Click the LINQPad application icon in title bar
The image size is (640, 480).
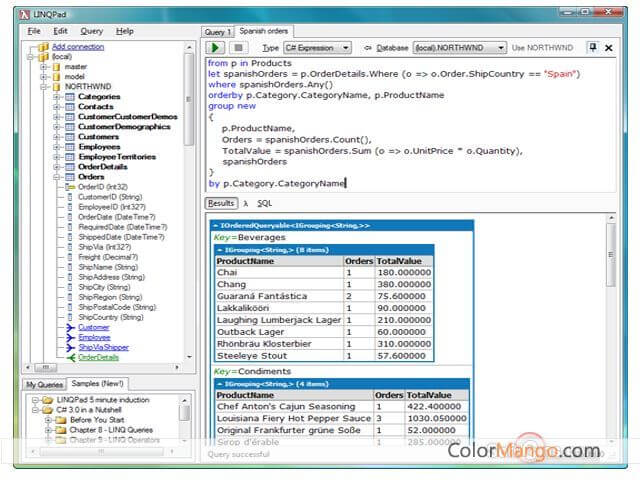[25, 15]
